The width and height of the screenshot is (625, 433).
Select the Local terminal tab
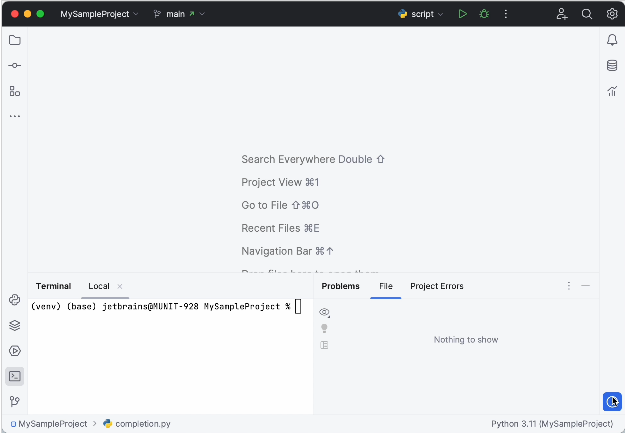[x=99, y=286]
